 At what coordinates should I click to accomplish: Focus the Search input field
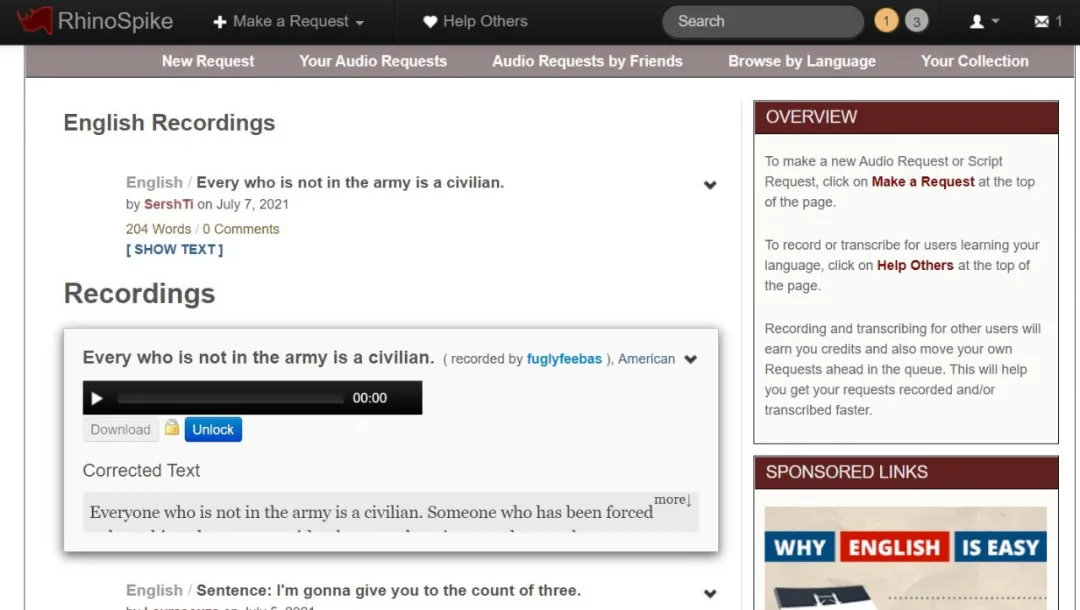[x=762, y=21]
